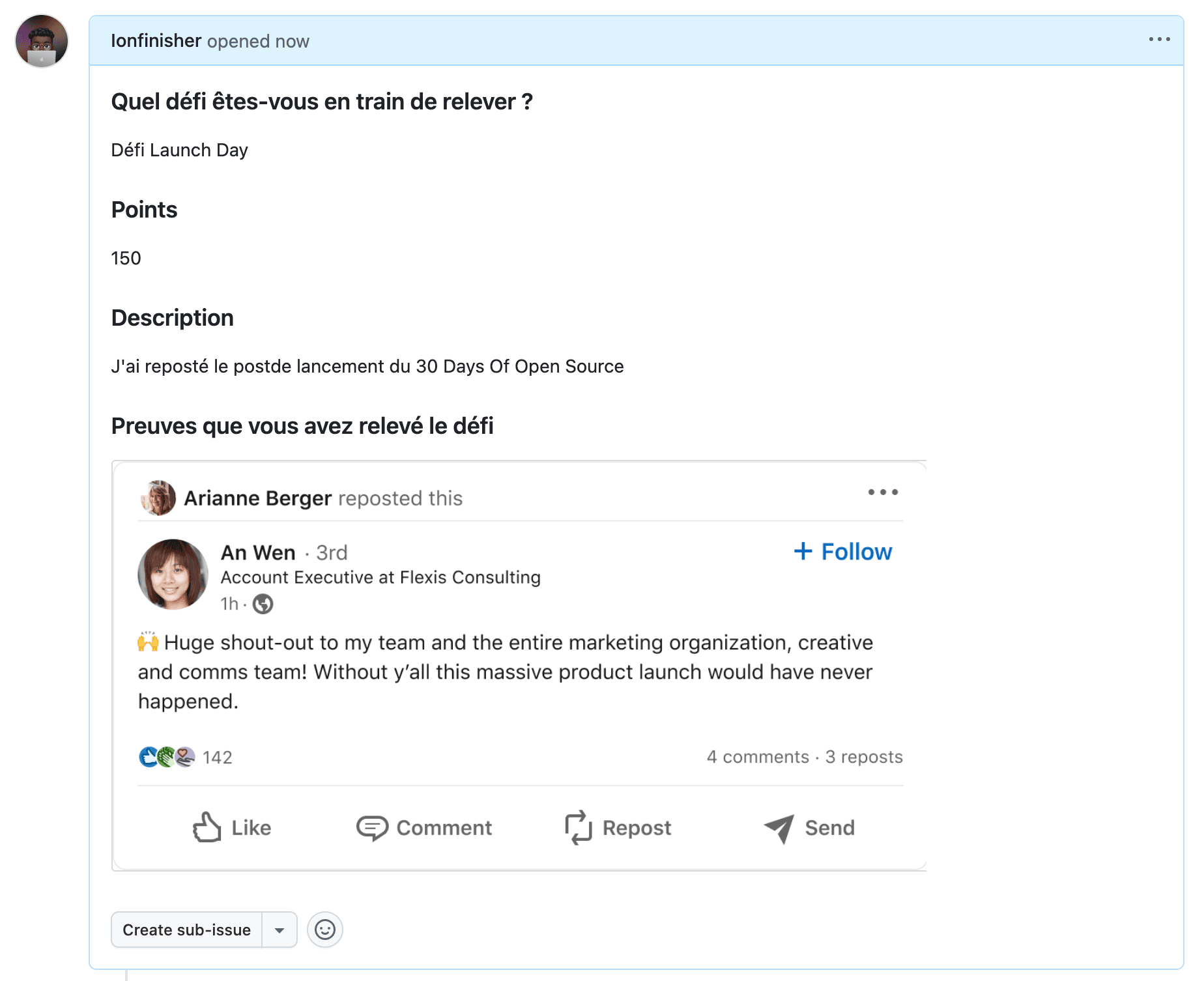Click the Like thumbs-up icon
The height and width of the screenshot is (981, 1204).
(207, 827)
